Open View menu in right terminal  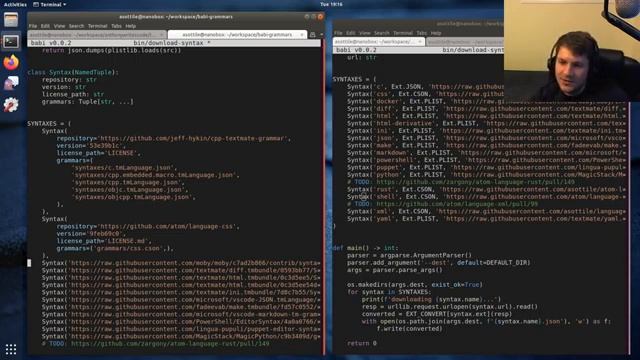point(365,33)
